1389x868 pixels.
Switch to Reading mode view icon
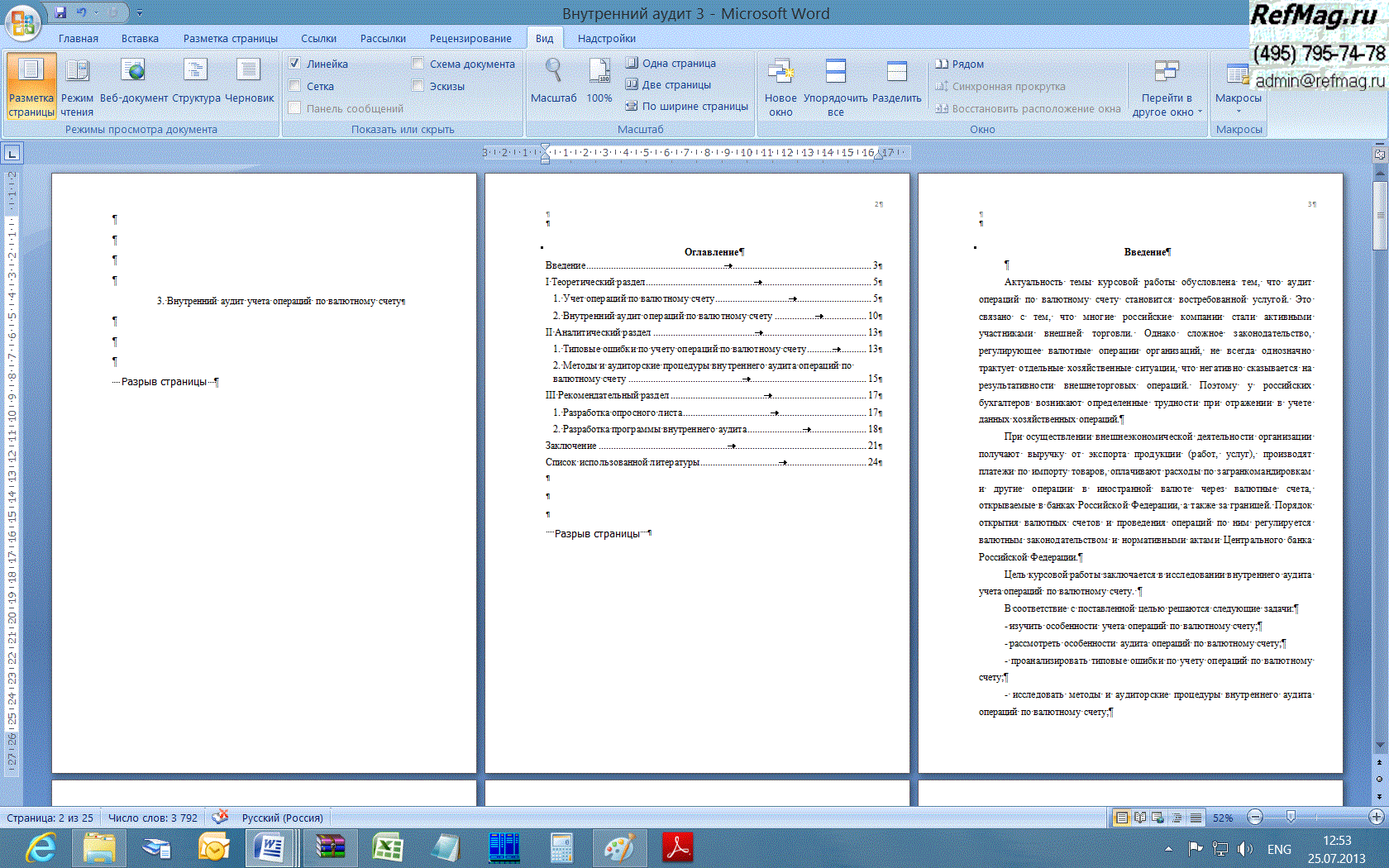click(x=77, y=73)
